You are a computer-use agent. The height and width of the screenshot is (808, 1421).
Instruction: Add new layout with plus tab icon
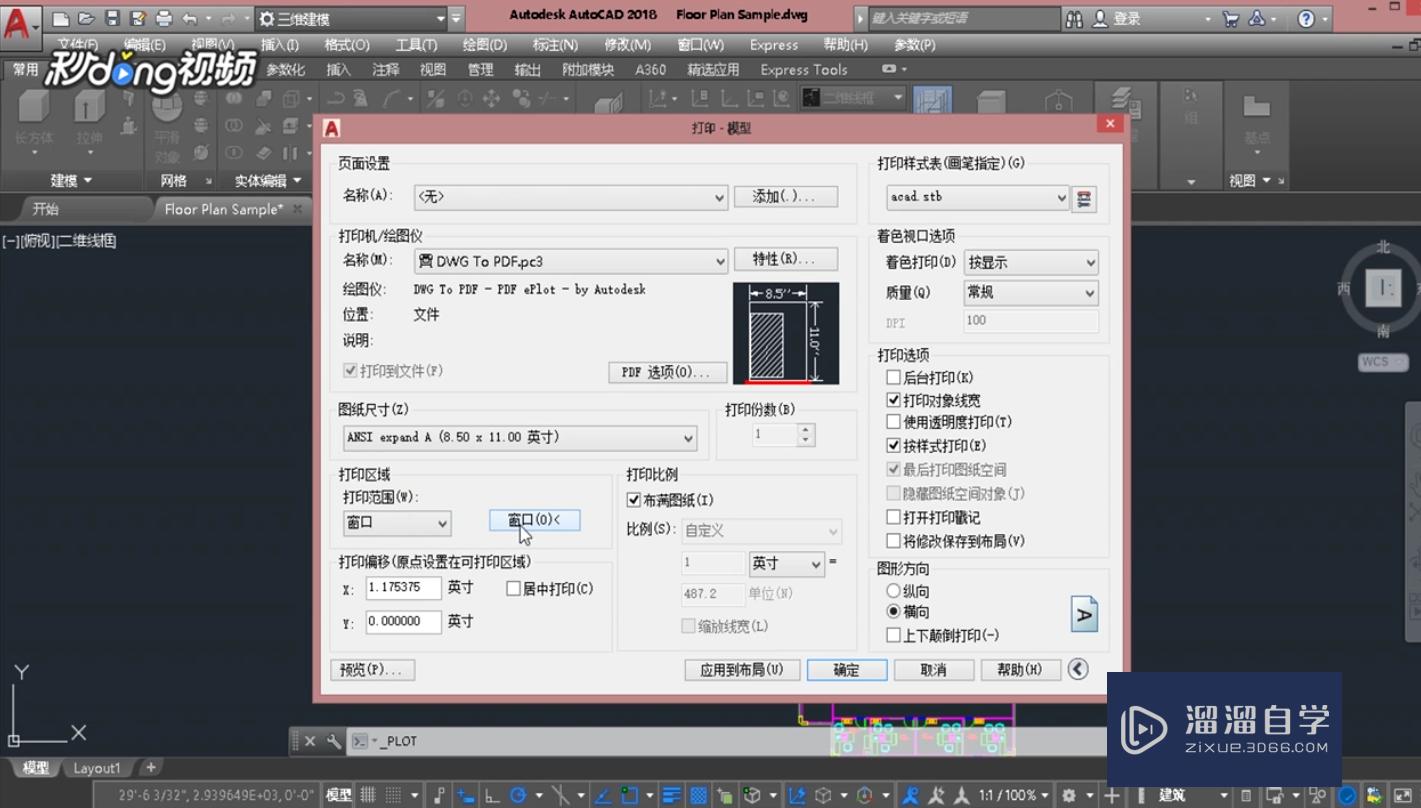pyautogui.click(x=150, y=767)
